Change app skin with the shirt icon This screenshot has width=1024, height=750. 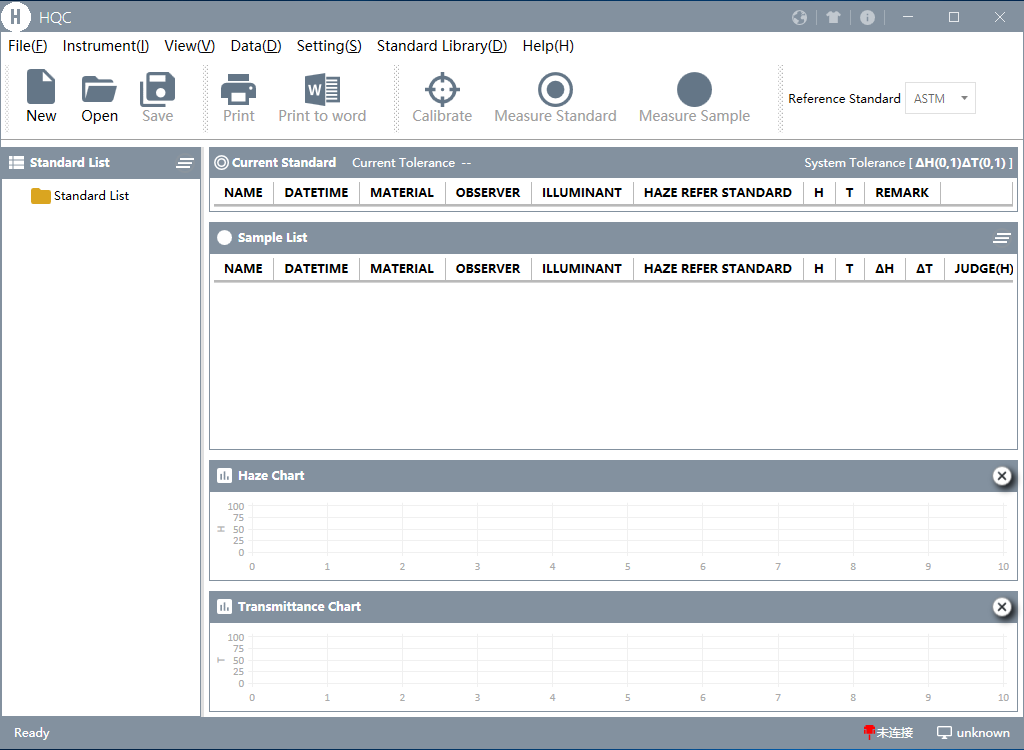click(x=834, y=17)
